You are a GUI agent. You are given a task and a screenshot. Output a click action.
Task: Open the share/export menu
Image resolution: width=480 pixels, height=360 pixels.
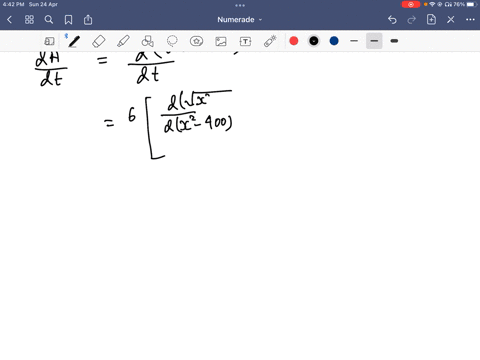coord(88,20)
